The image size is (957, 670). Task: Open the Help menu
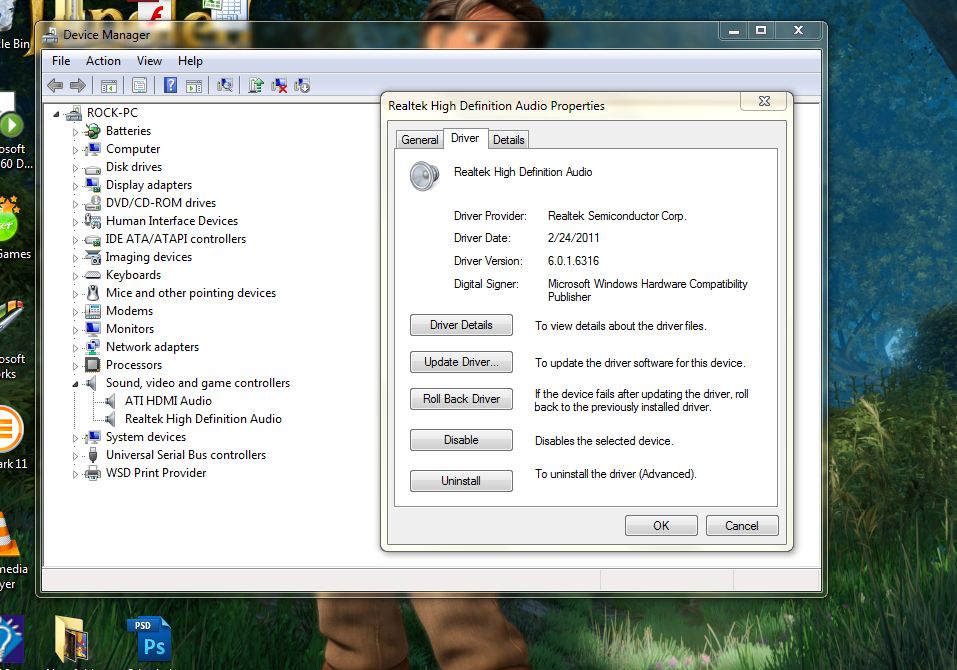pyautogui.click(x=190, y=61)
